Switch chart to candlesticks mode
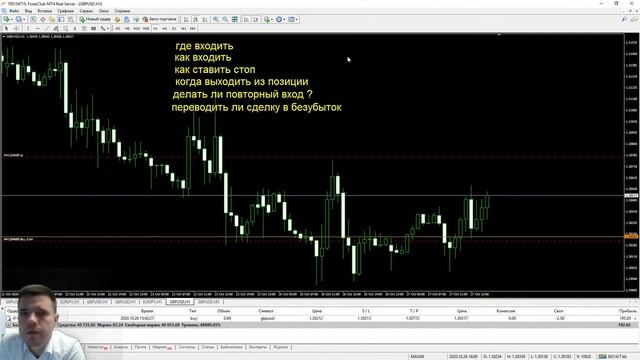The image size is (640, 360). (x=196, y=19)
